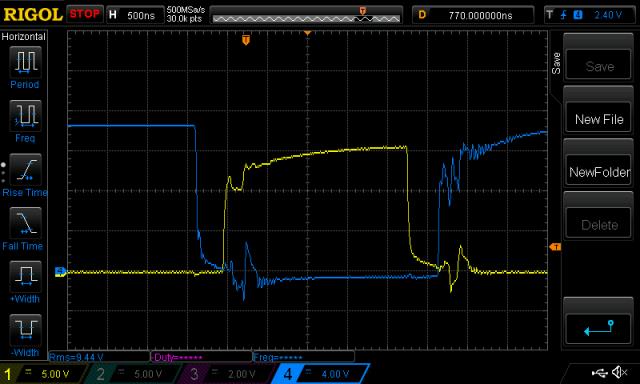The height and width of the screenshot is (384, 640).
Task: Click the back arrow return icon
Action: [598, 328]
